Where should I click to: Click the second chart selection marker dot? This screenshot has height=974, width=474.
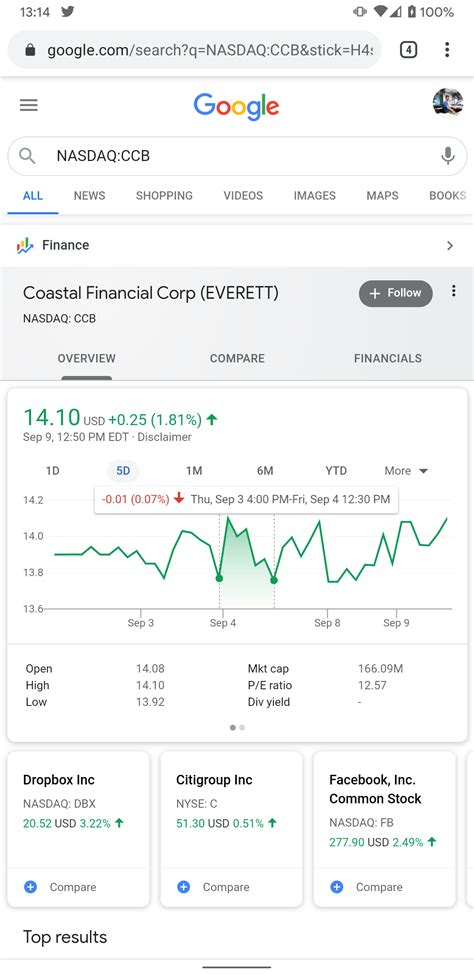coord(274,580)
